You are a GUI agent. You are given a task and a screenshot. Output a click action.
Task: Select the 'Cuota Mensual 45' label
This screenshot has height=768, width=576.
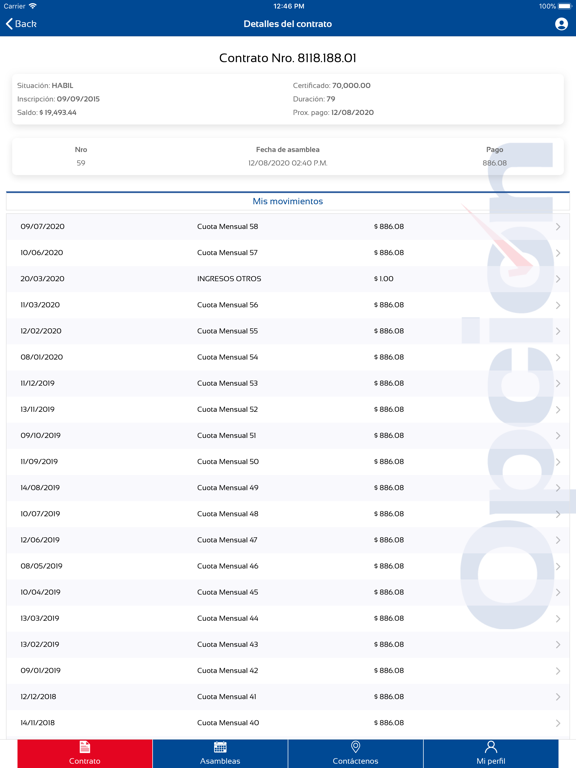tap(228, 592)
